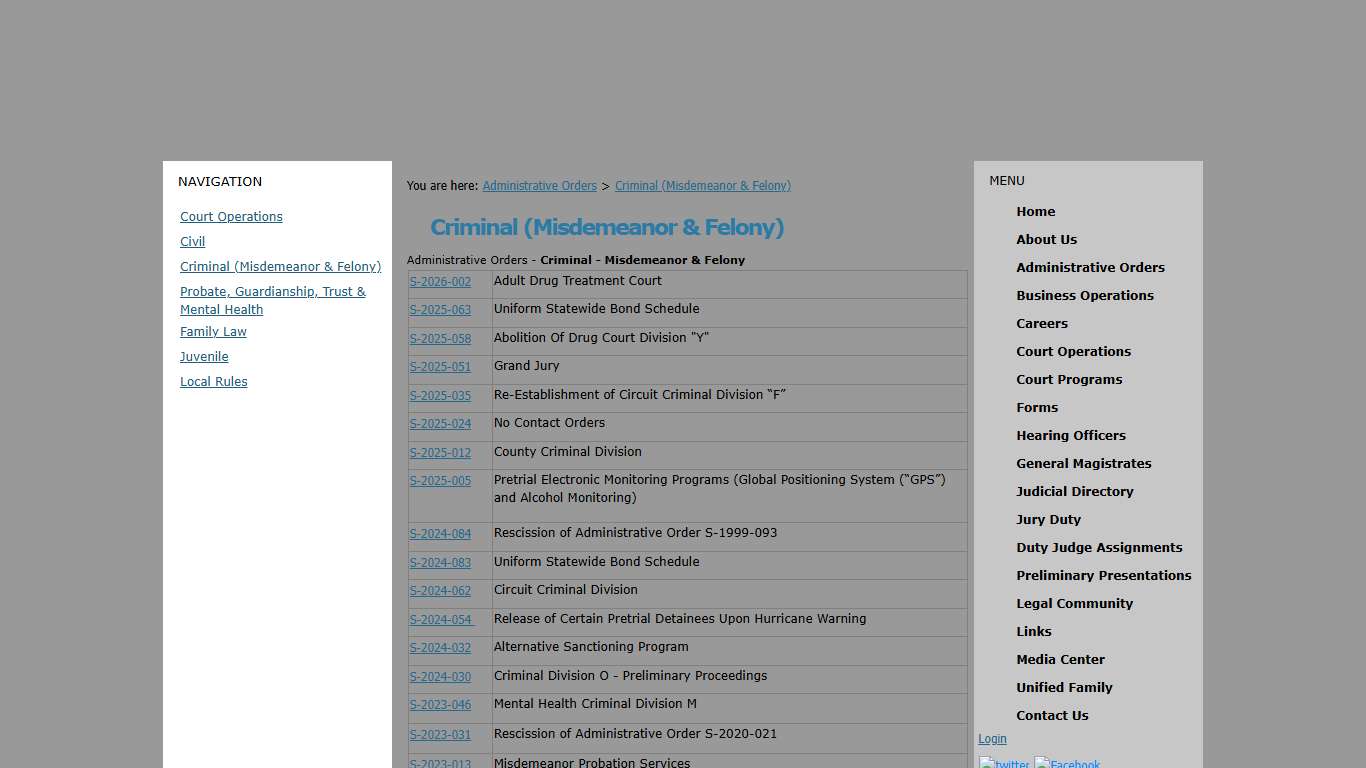
Task: Open order S-2026-002 Adult Drug Treatment Court
Action: click(440, 282)
